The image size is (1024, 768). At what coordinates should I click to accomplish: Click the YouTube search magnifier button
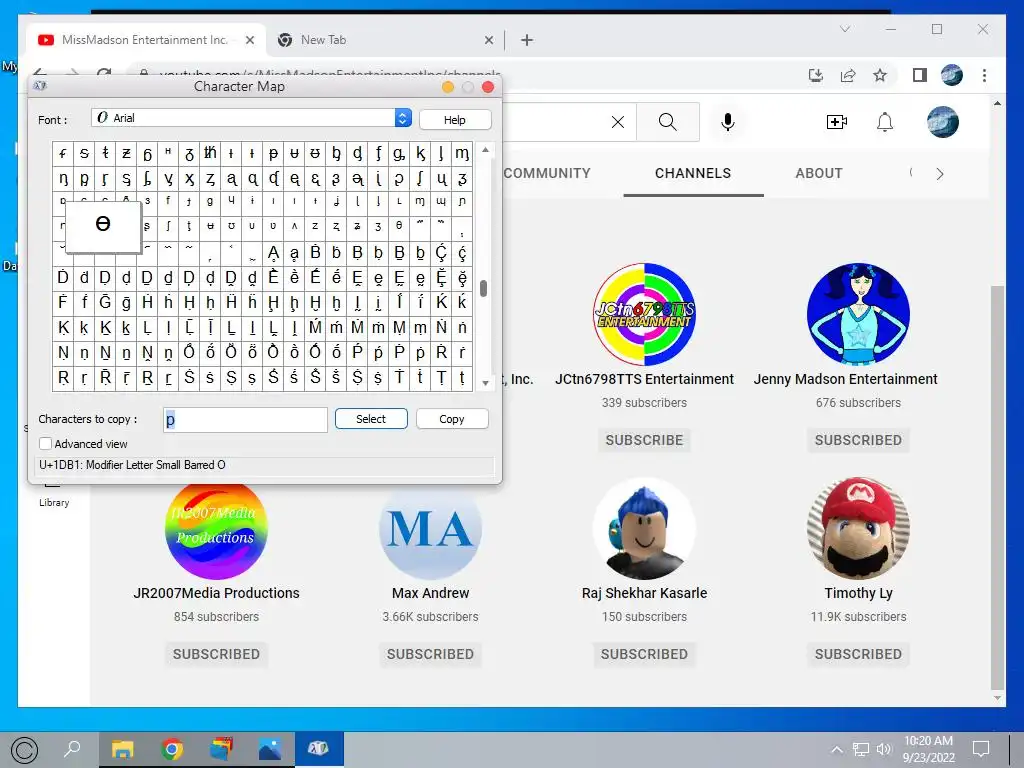coord(667,121)
